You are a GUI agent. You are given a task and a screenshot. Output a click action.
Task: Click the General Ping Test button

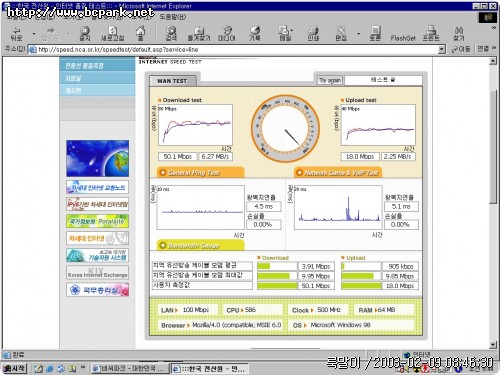[x=200, y=172]
